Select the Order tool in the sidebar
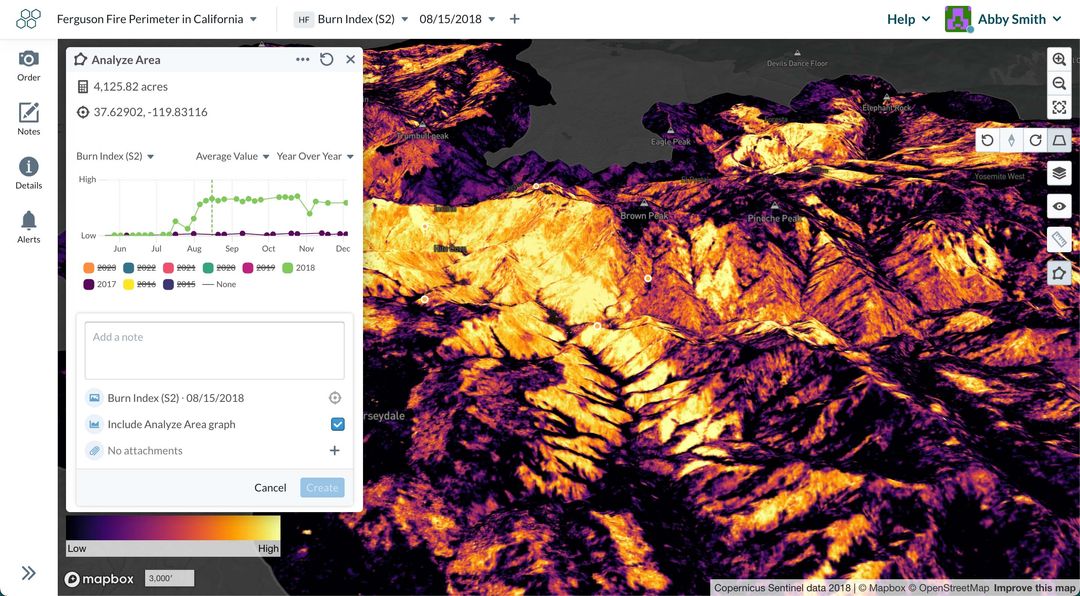Viewport: 1080px width, 596px height. [28, 66]
